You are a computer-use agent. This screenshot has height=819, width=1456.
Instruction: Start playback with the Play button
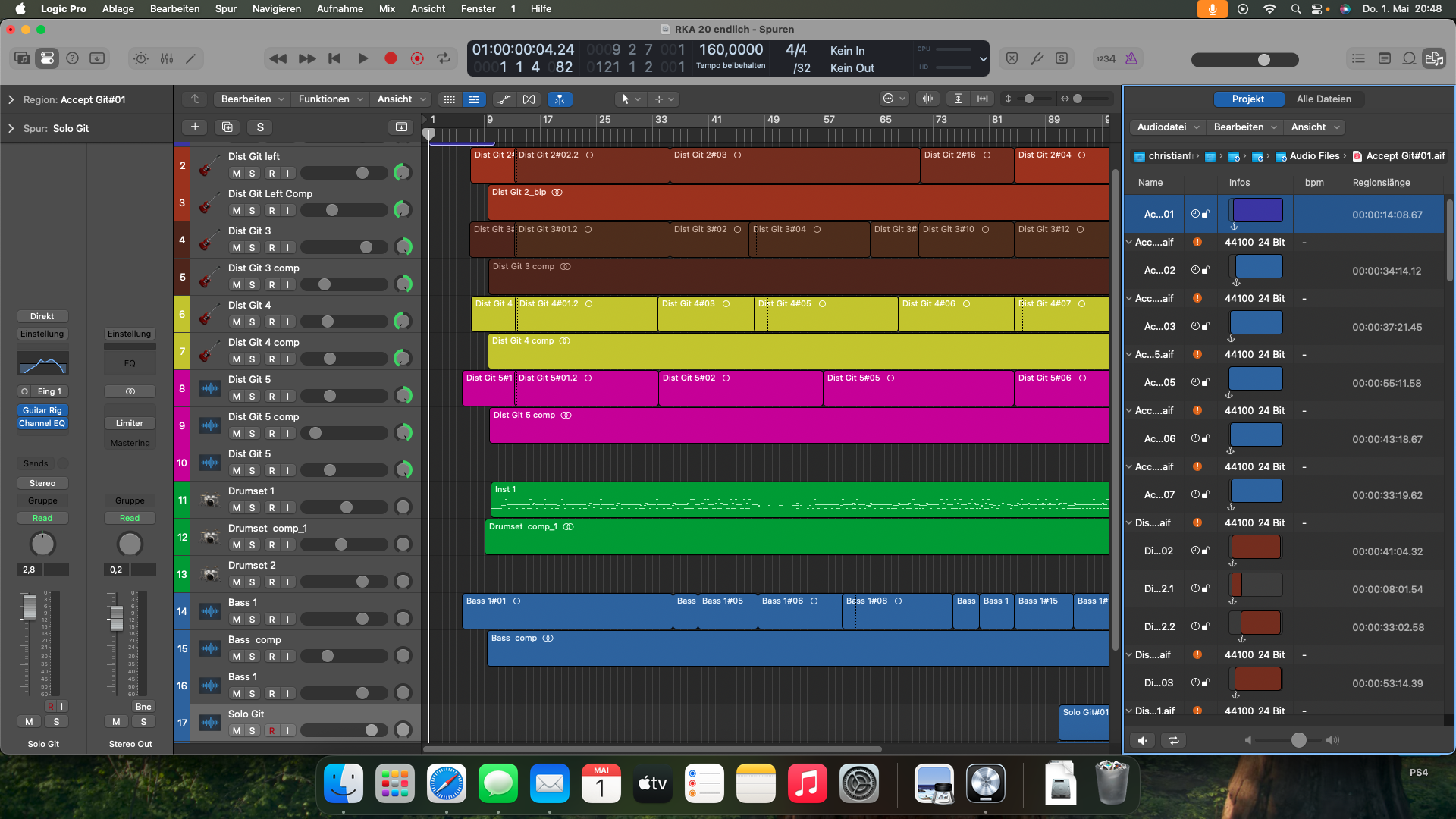point(362,58)
